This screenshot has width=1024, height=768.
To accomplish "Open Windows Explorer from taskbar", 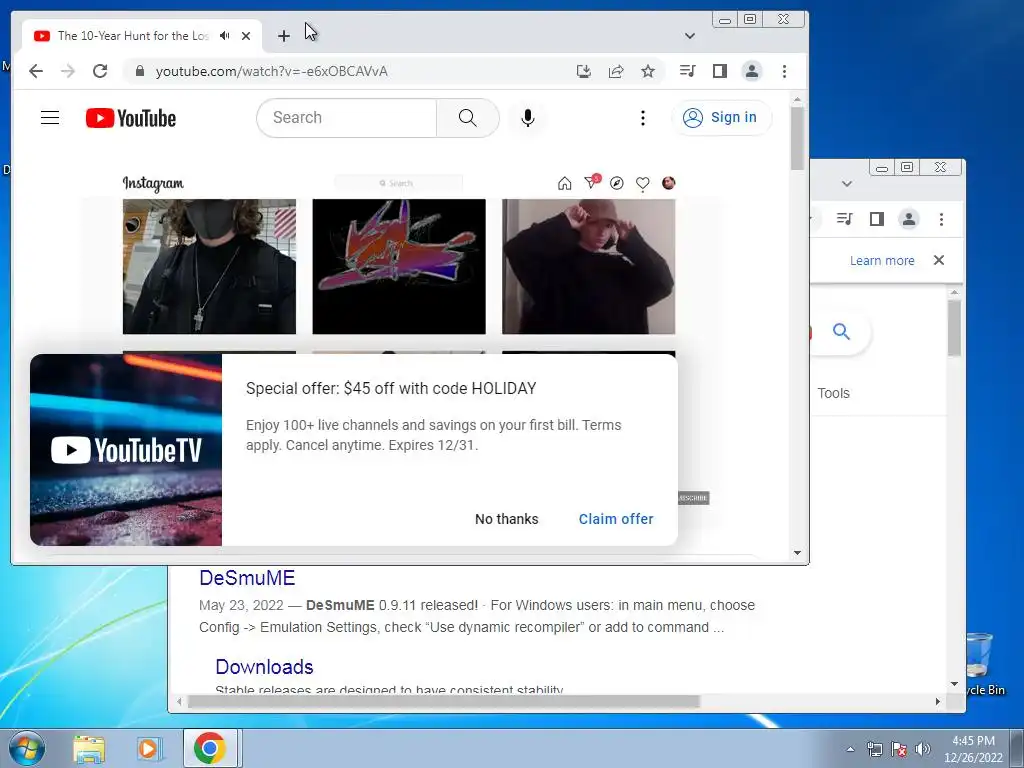I will pos(89,748).
